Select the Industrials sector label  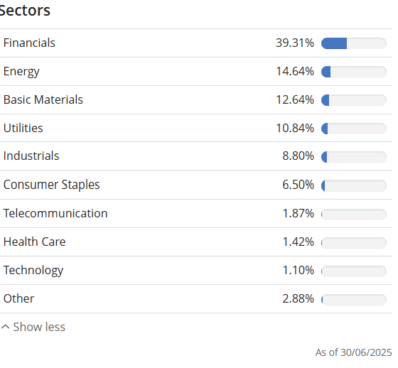(x=31, y=156)
